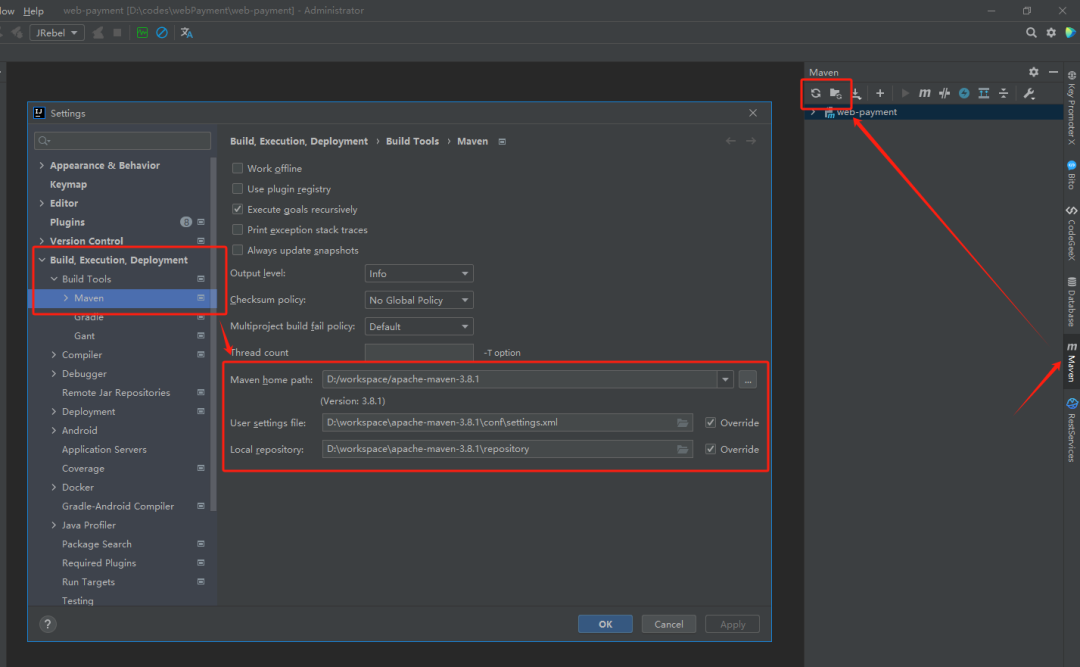Uncheck Execute goals recursively

point(238,209)
